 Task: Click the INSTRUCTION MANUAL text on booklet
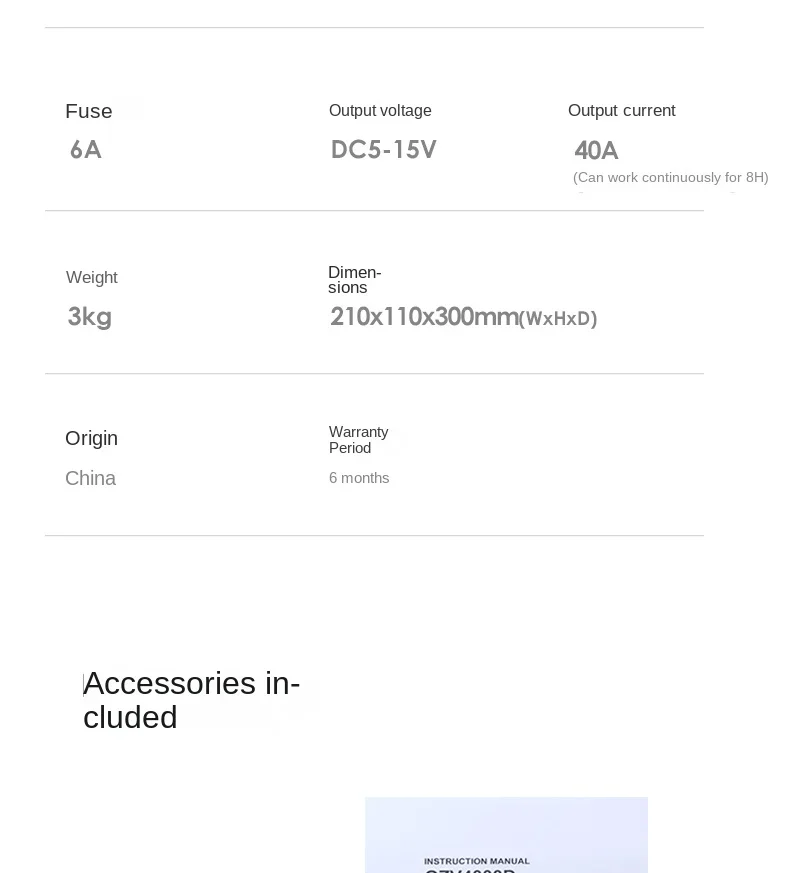[x=477, y=861]
